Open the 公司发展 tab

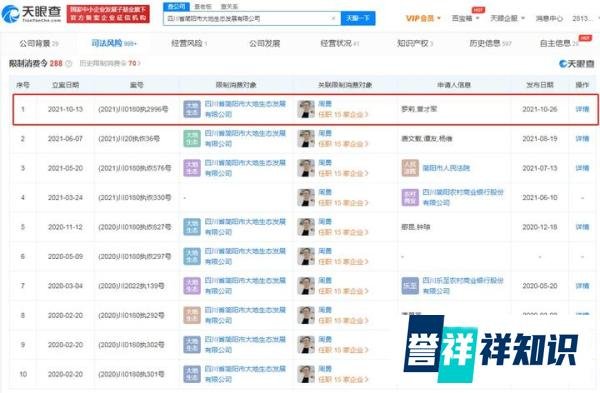click(264, 44)
